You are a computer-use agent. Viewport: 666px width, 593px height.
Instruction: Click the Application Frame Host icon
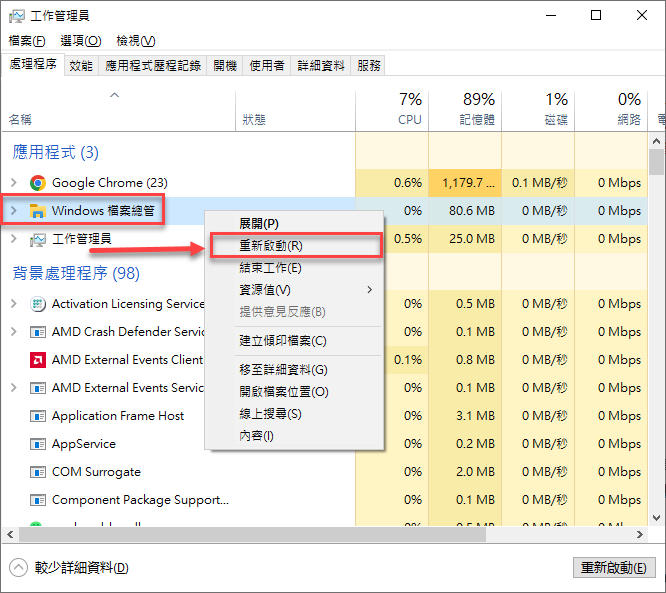(38, 416)
